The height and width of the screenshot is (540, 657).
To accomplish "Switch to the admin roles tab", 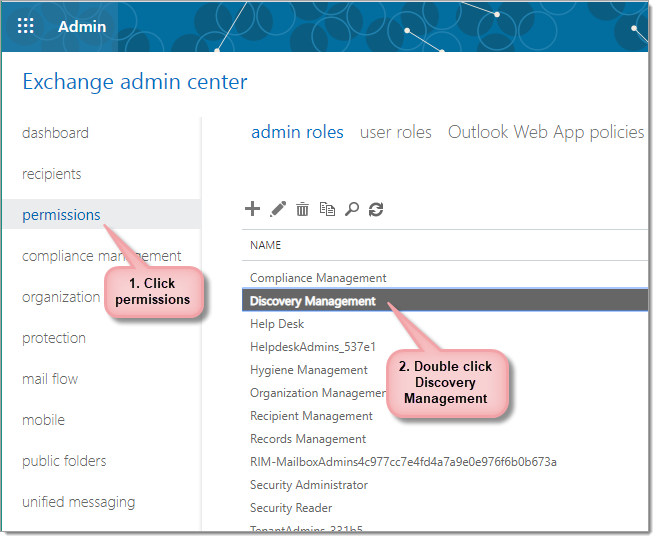I will point(297,132).
